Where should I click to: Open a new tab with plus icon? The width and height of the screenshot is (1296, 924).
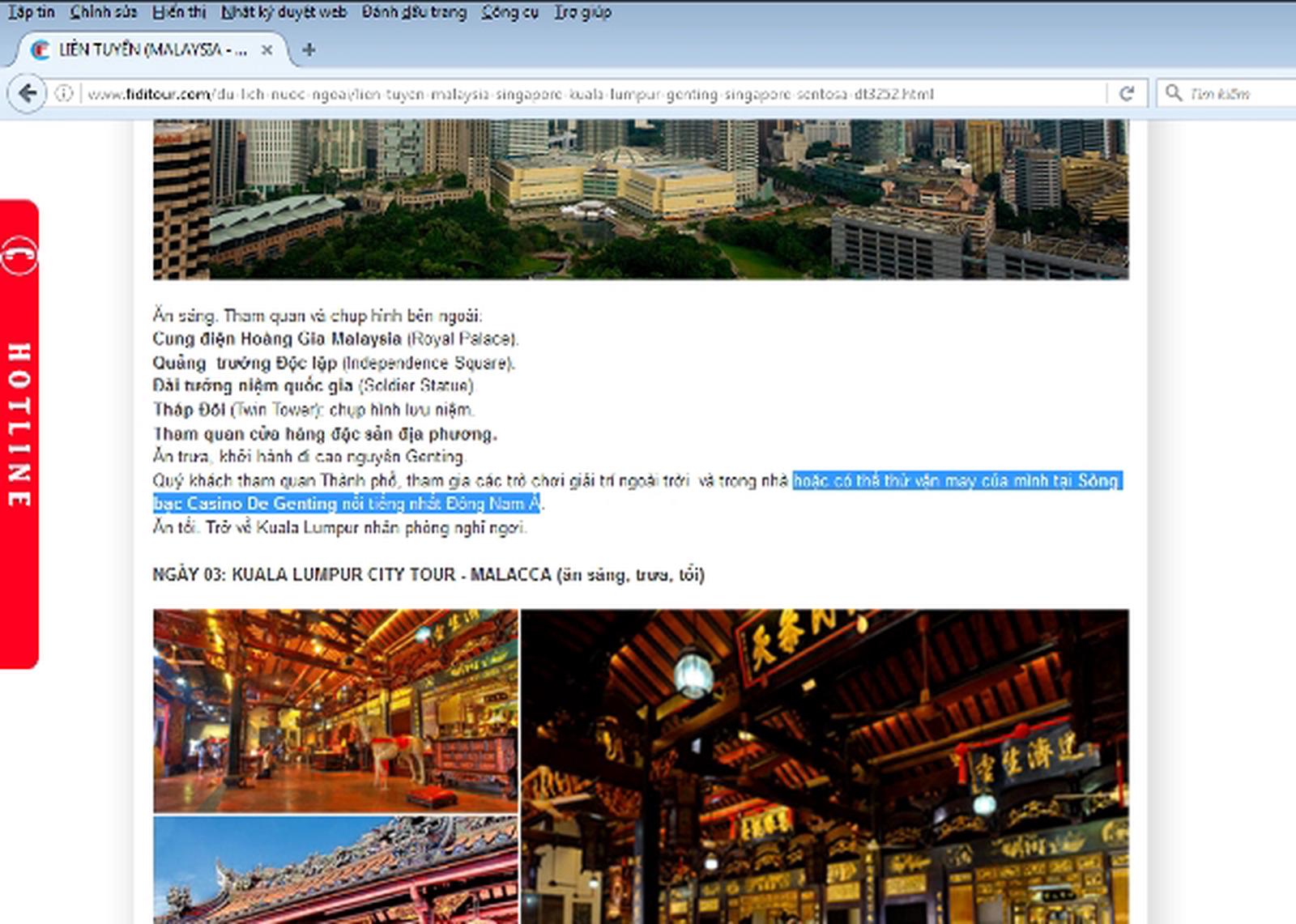(309, 50)
